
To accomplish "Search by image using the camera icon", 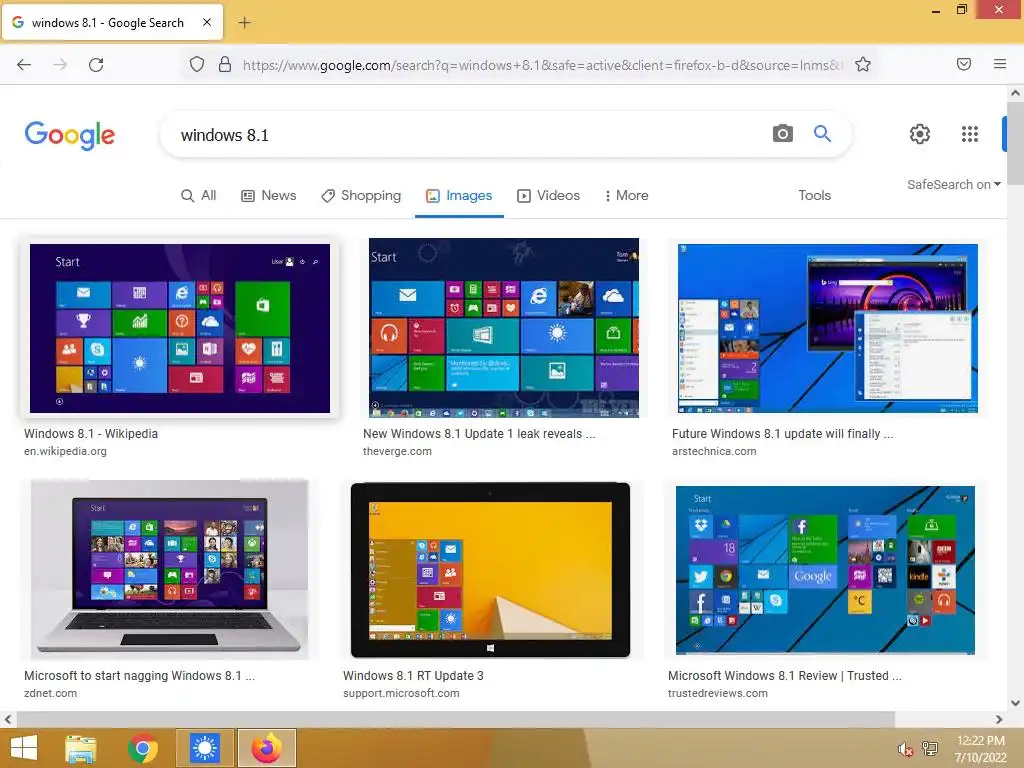I will (782, 134).
